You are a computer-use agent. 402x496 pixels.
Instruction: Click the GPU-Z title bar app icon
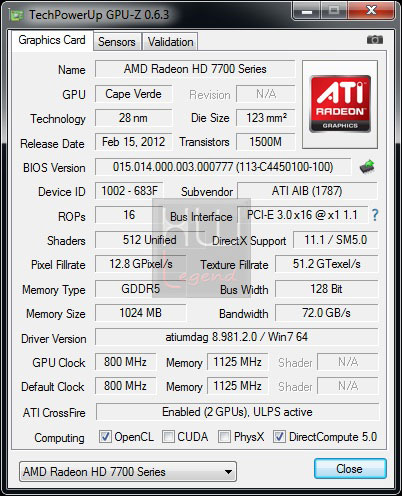17,15
